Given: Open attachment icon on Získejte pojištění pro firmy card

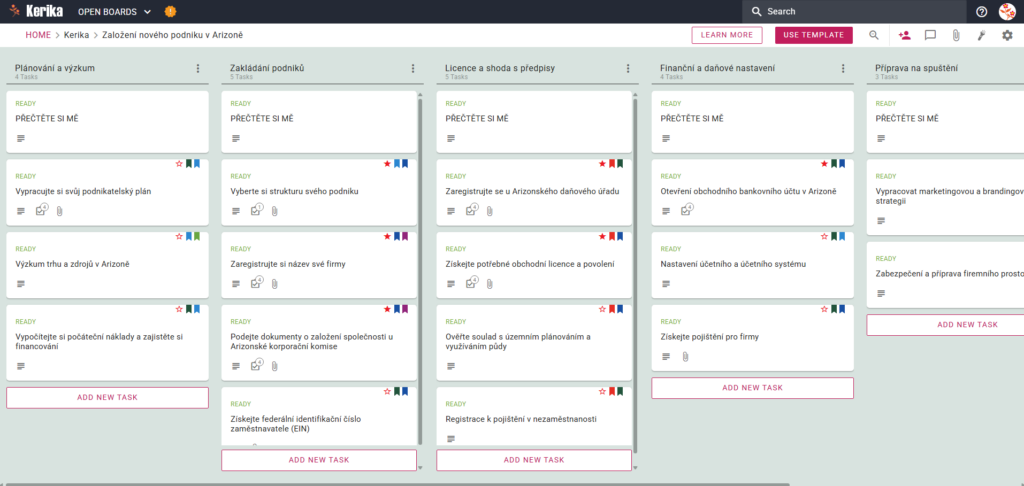Looking at the screenshot, I should 685,357.
